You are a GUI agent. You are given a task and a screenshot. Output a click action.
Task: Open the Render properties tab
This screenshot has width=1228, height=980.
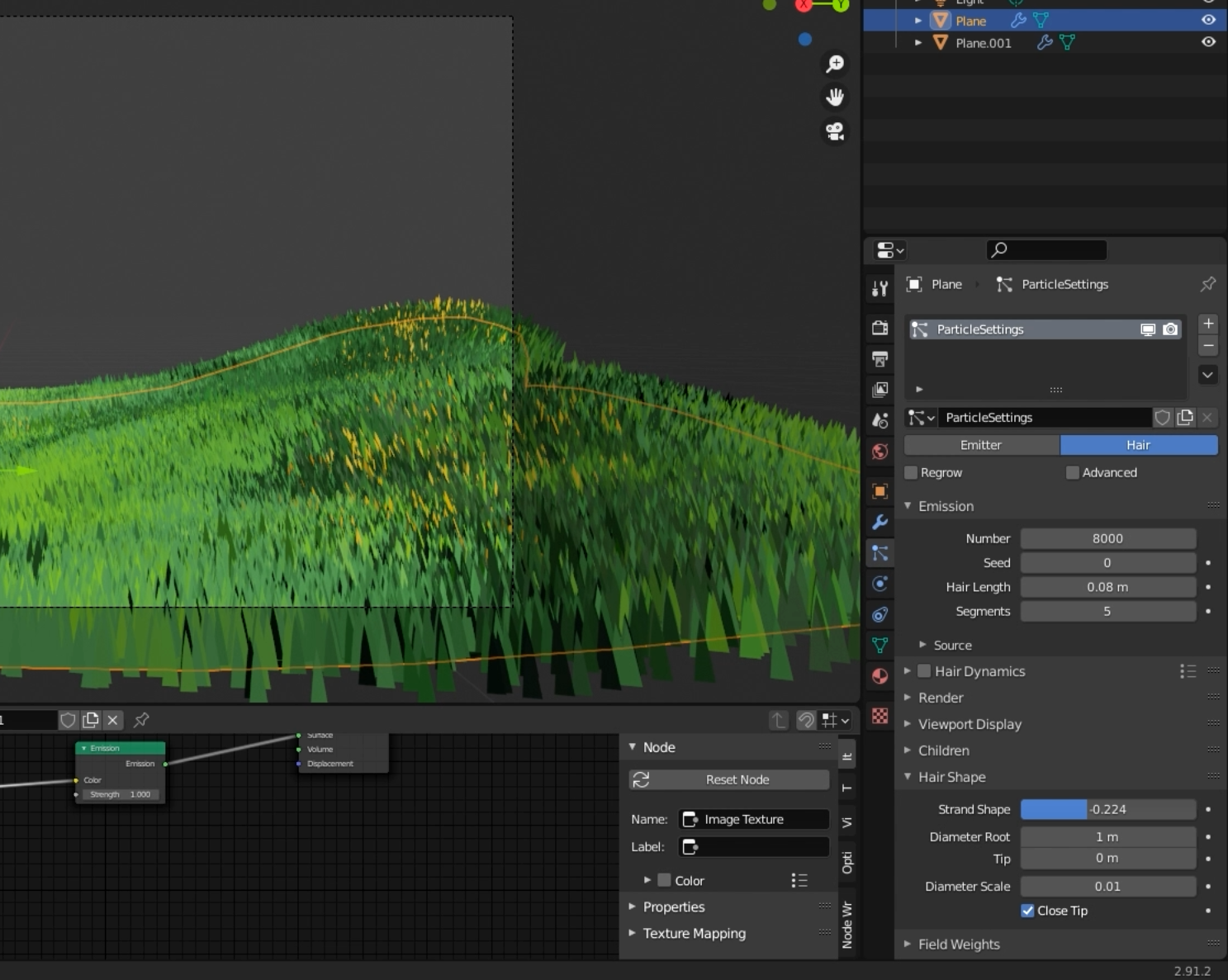tap(880, 328)
